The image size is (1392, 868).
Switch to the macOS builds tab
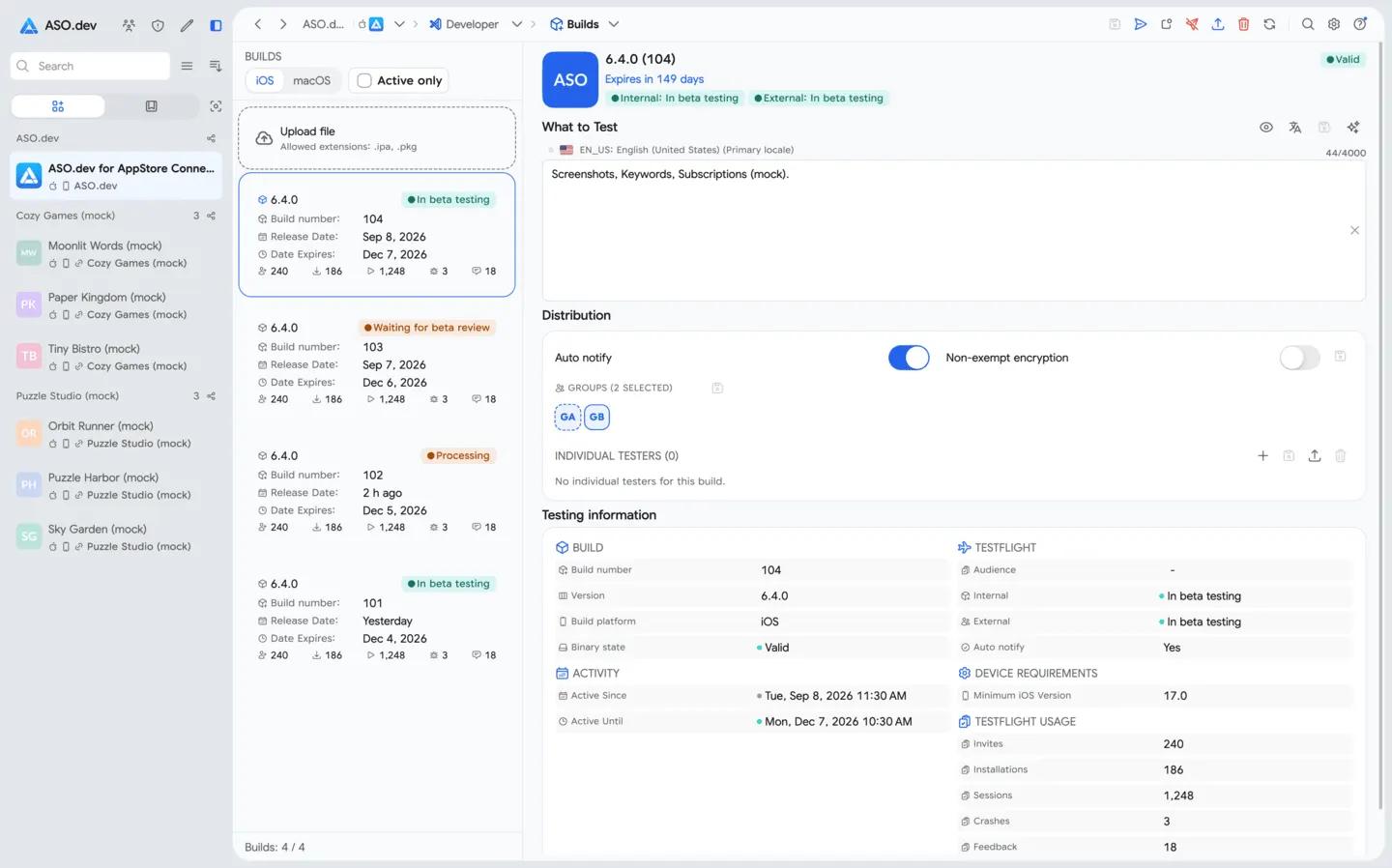311,81
